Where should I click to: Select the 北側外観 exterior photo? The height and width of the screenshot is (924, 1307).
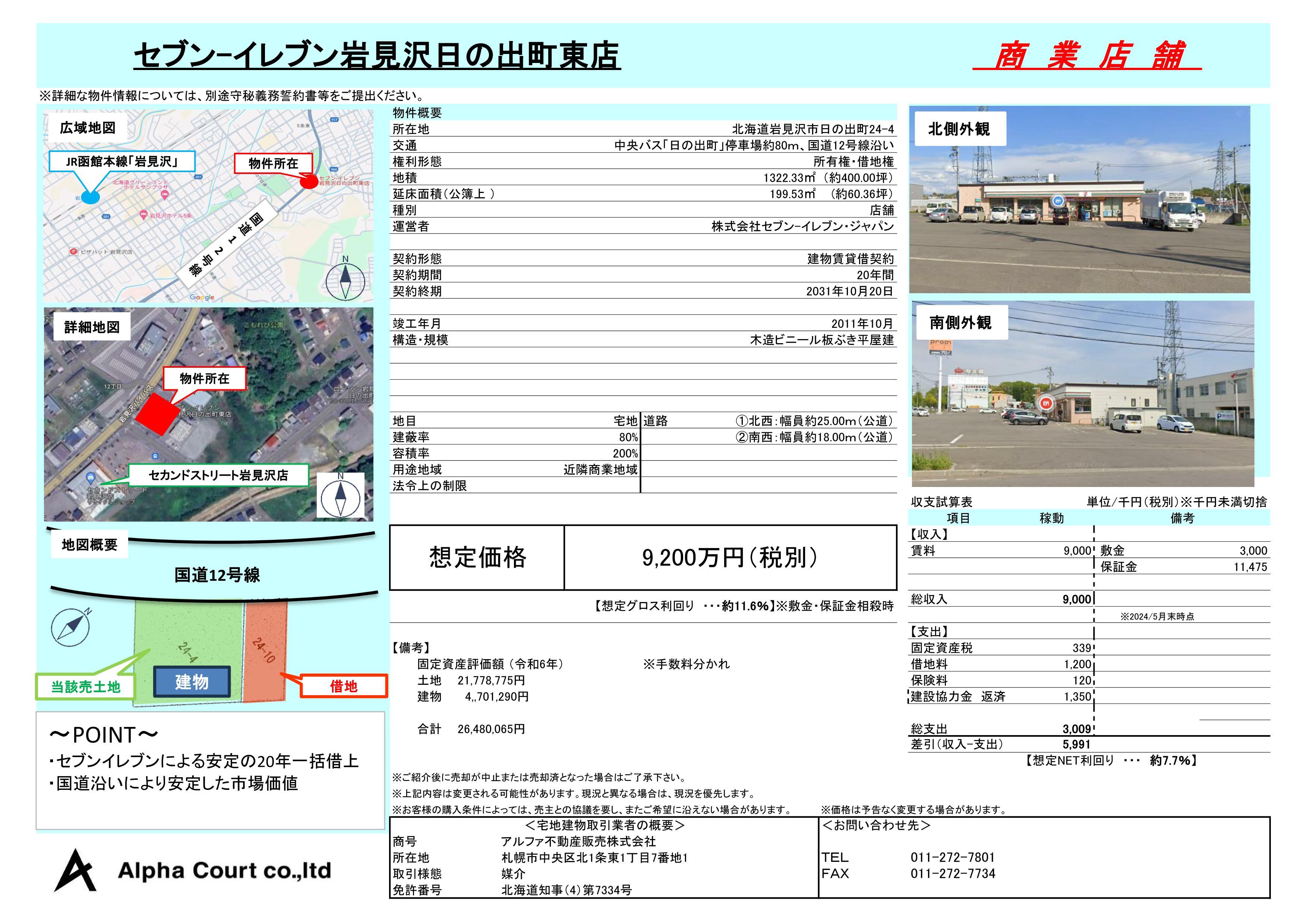coord(1079,199)
